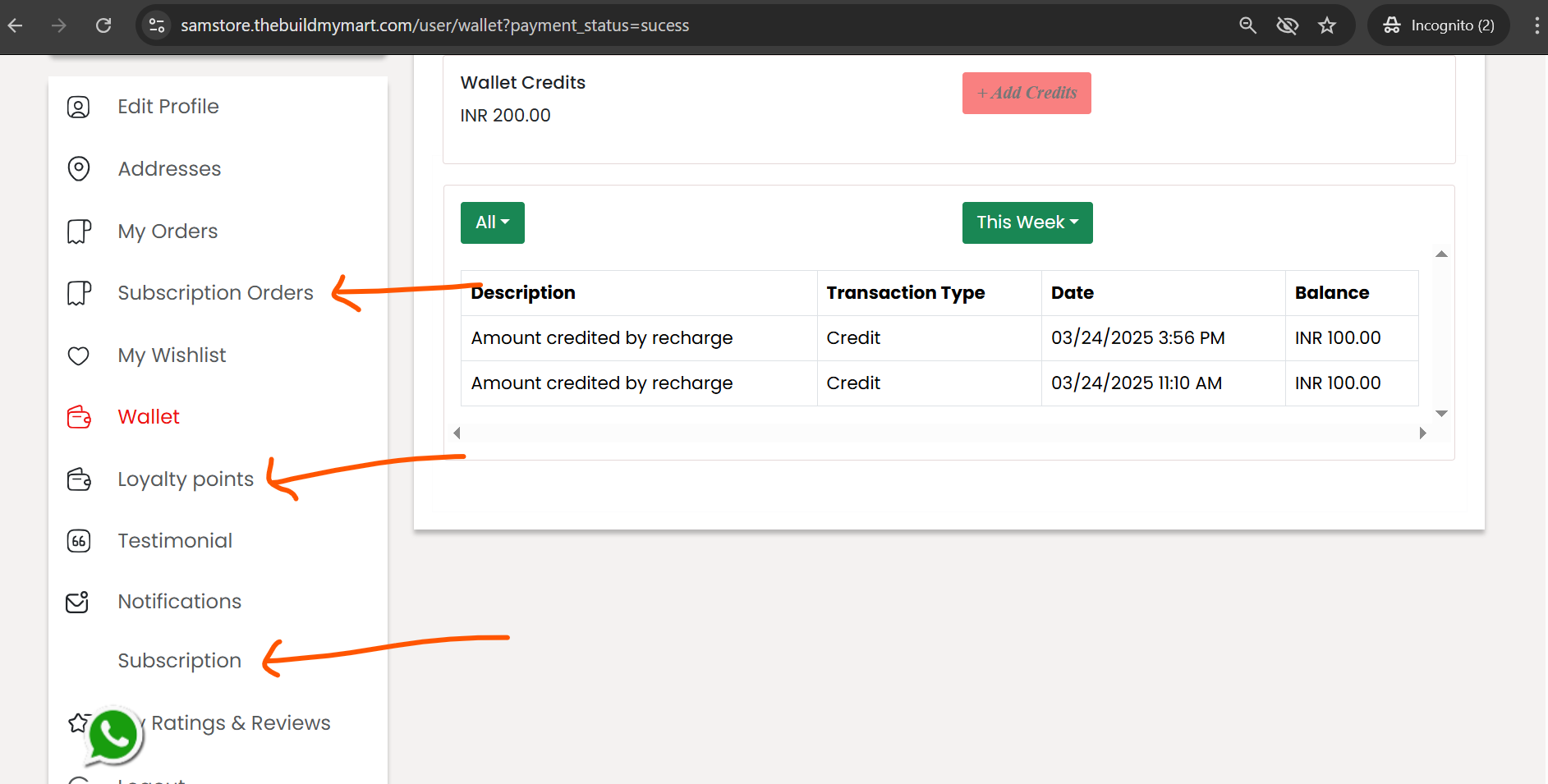The height and width of the screenshot is (784, 1548).
Task: Open My Orders page
Action: pos(168,232)
